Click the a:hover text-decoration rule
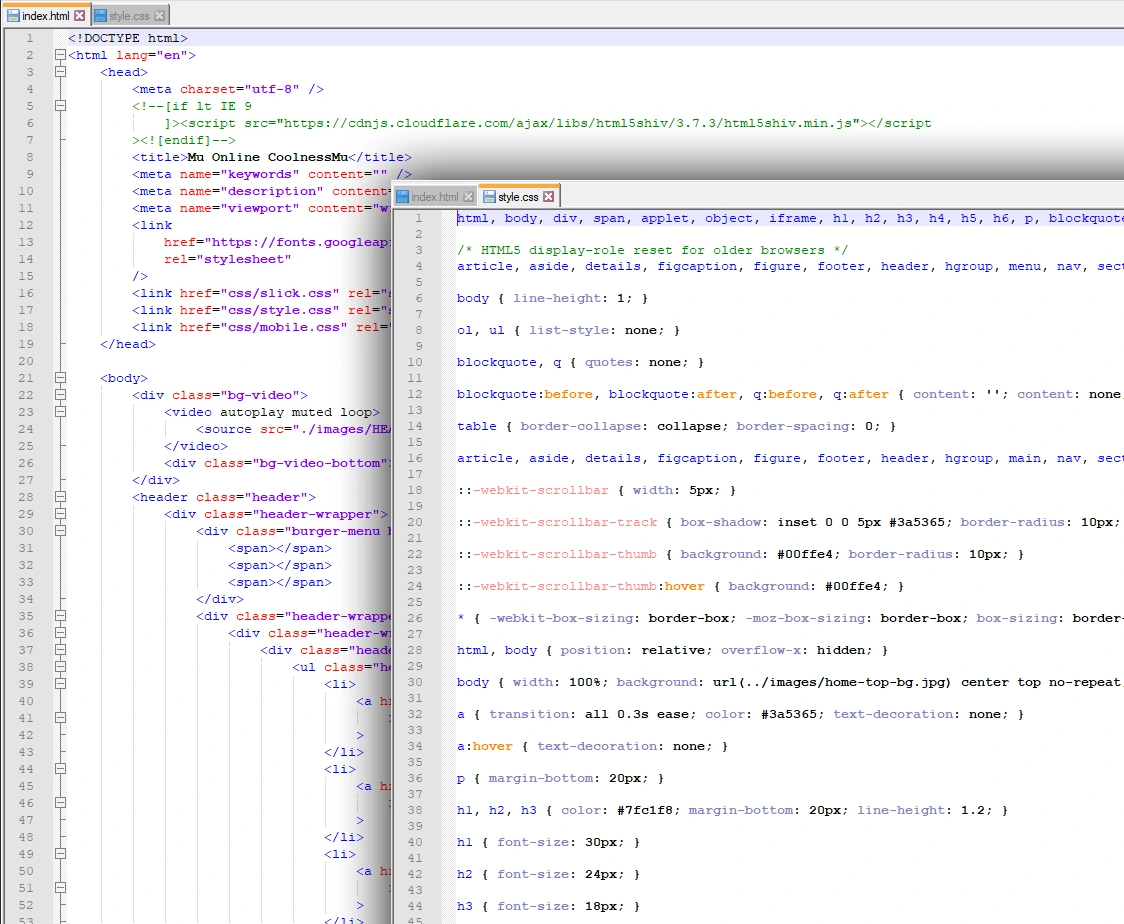The height and width of the screenshot is (924, 1124). pos(592,746)
